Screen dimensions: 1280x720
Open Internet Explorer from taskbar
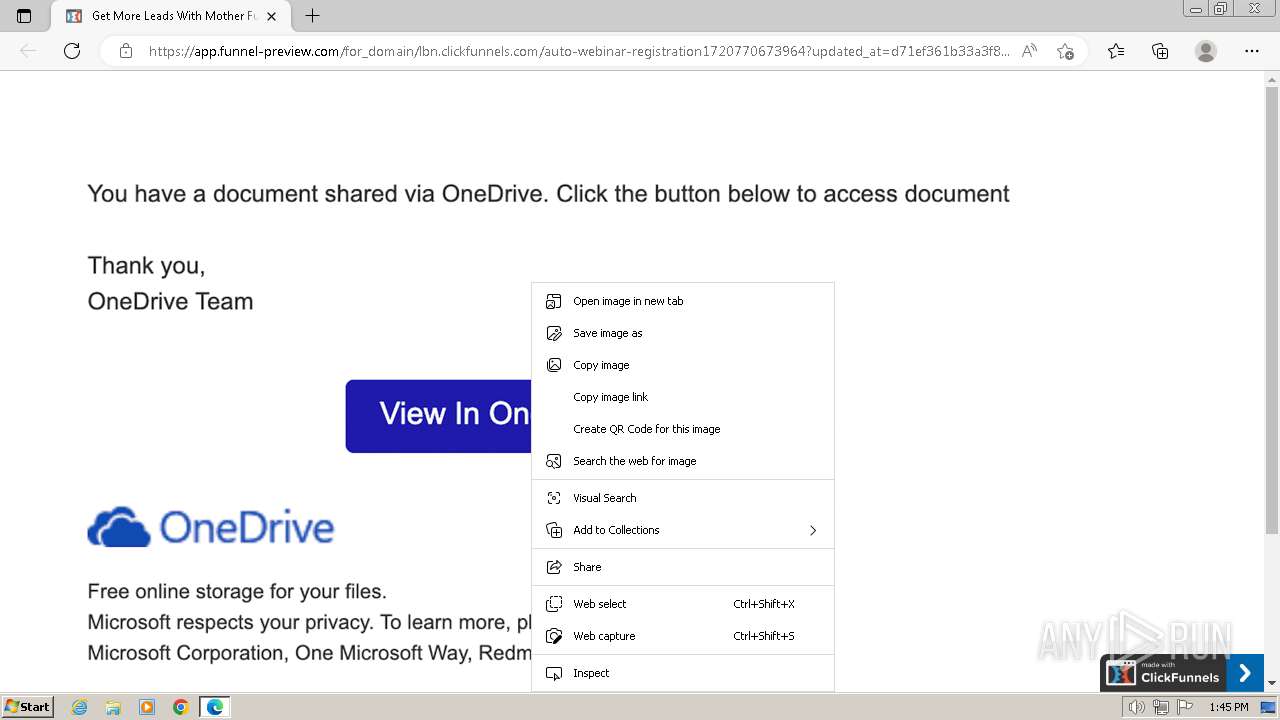(x=80, y=707)
